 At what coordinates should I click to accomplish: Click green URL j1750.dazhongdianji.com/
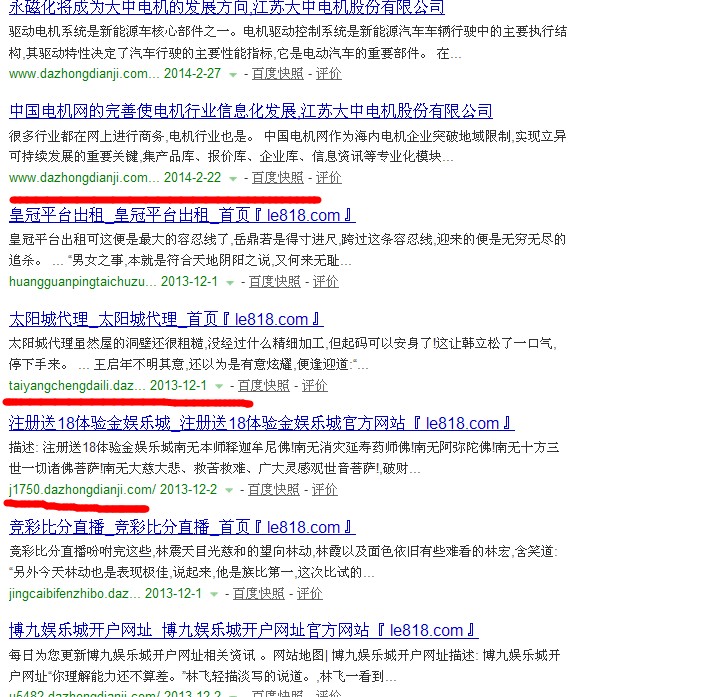click(x=82, y=489)
